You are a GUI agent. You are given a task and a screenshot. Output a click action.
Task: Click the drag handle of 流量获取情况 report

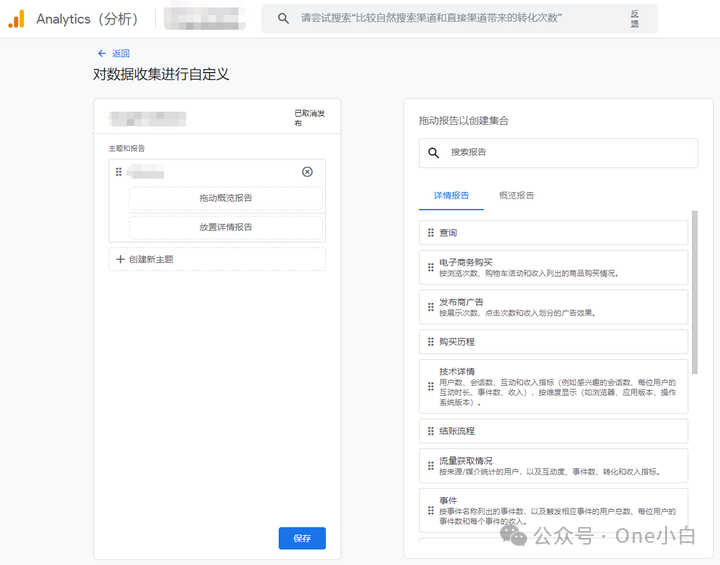point(431,466)
